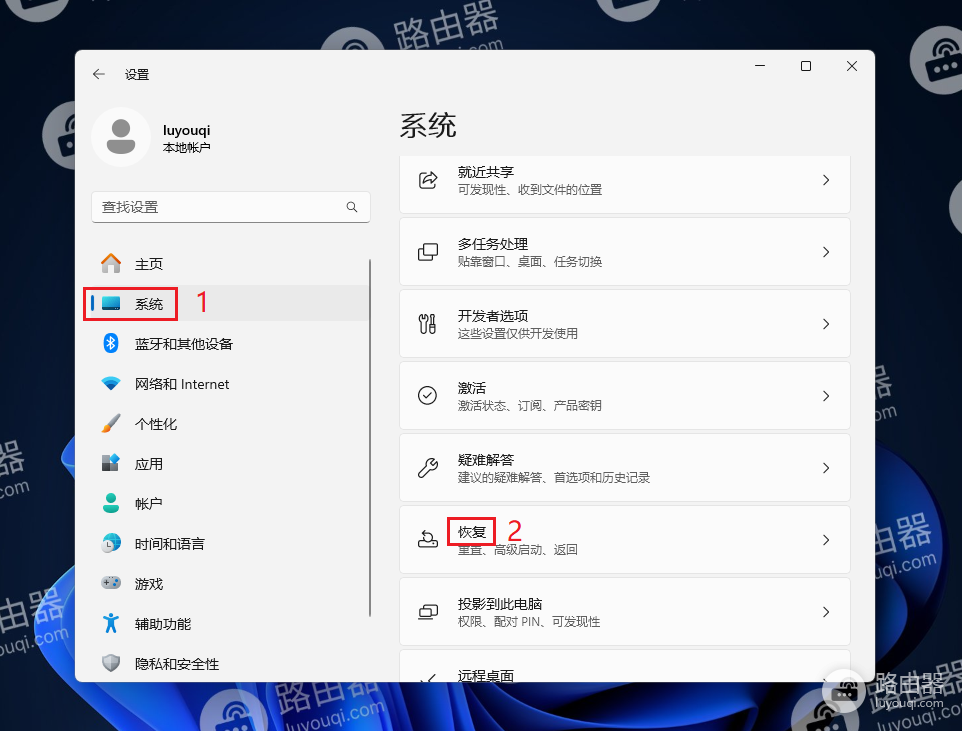Click the 主页 home icon

[x=111, y=263]
